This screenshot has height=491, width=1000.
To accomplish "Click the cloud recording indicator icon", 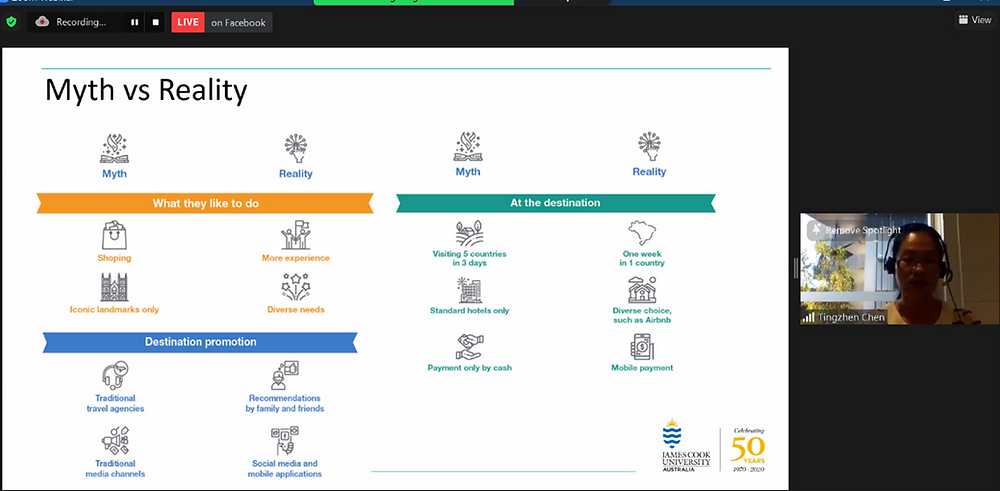I will tap(43, 22).
